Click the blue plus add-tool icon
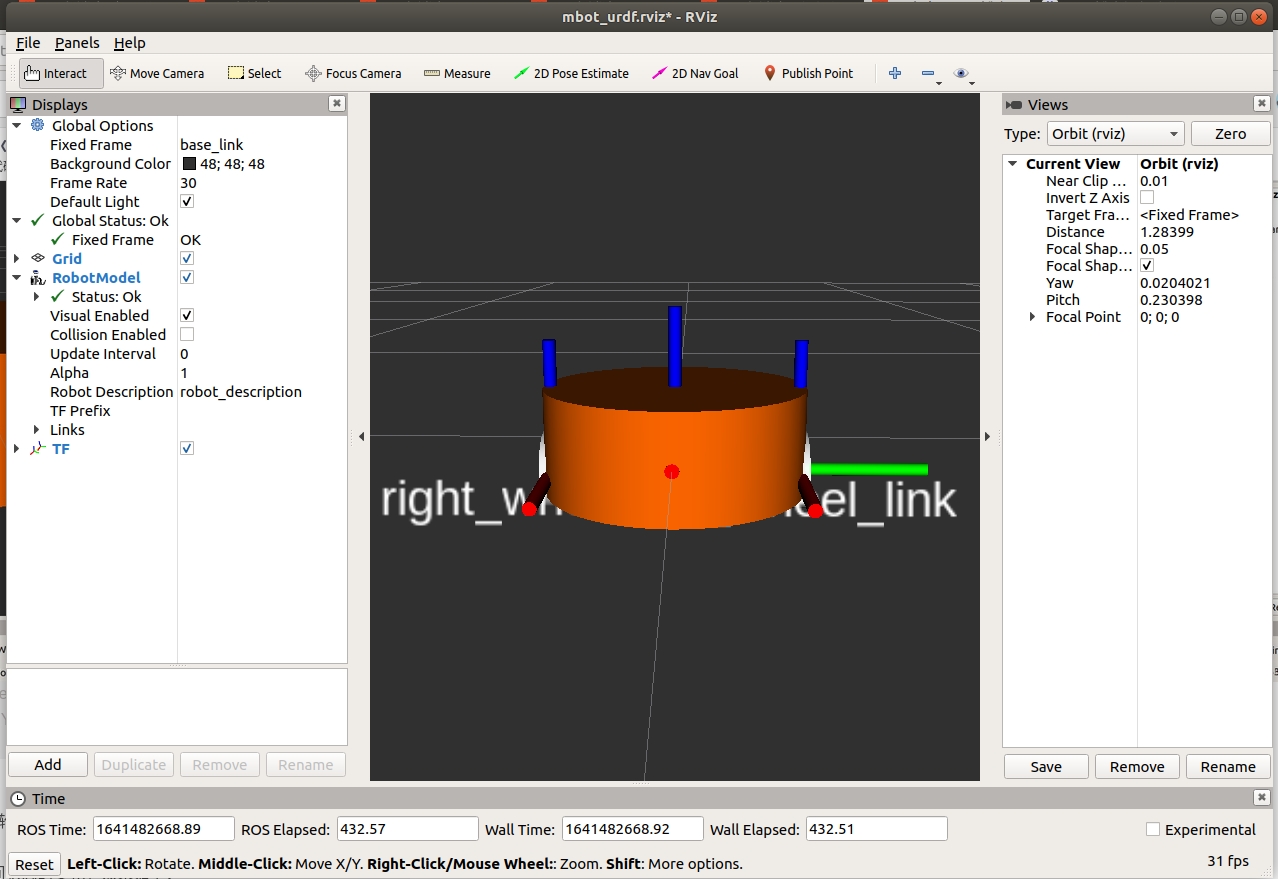The width and height of the screenshot is (1278, 879). 895,73
